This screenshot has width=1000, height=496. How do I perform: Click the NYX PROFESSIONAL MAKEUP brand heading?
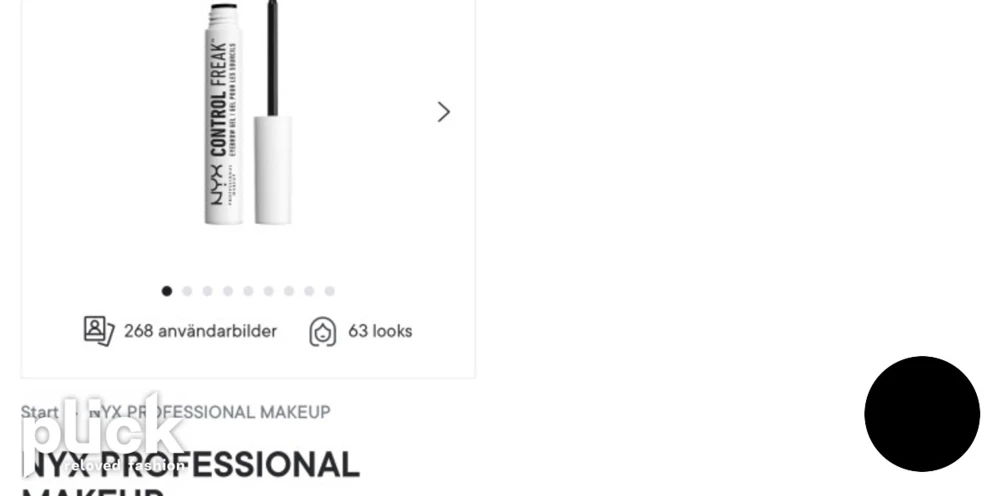tap(190, 472)
